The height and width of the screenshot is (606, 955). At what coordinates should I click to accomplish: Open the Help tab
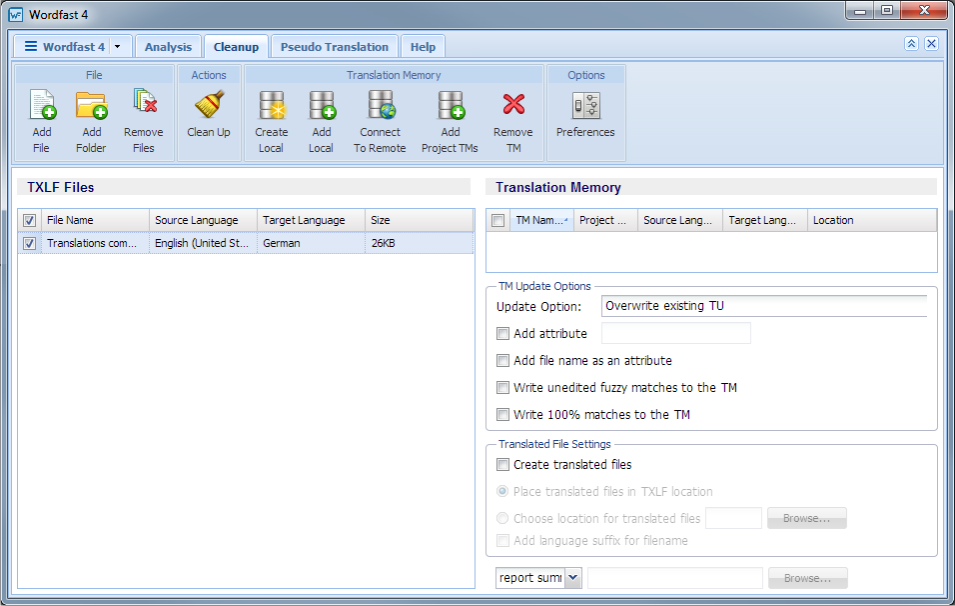[x=423, y=47]
